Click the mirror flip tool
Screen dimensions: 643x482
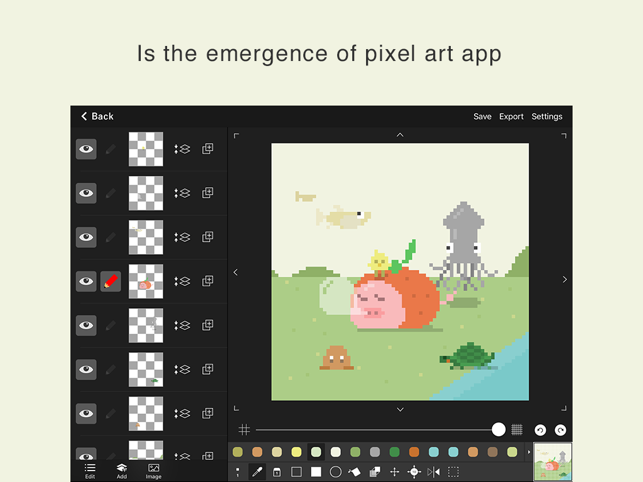433,472
